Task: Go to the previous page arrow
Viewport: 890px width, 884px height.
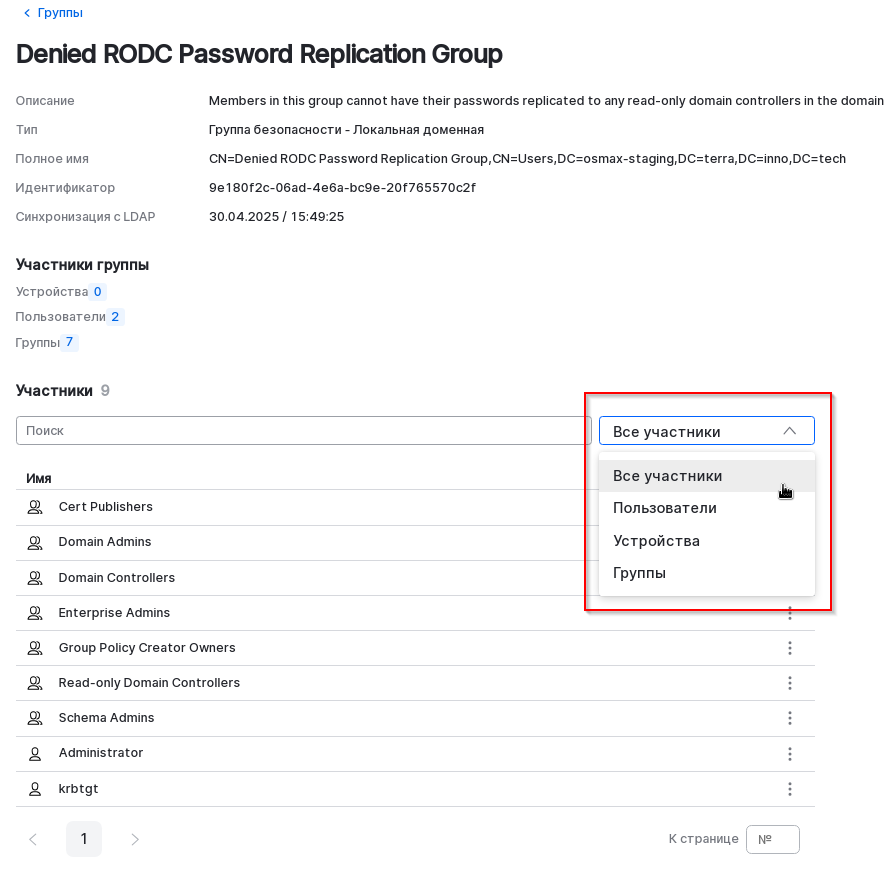Action: tap(33, 839)
